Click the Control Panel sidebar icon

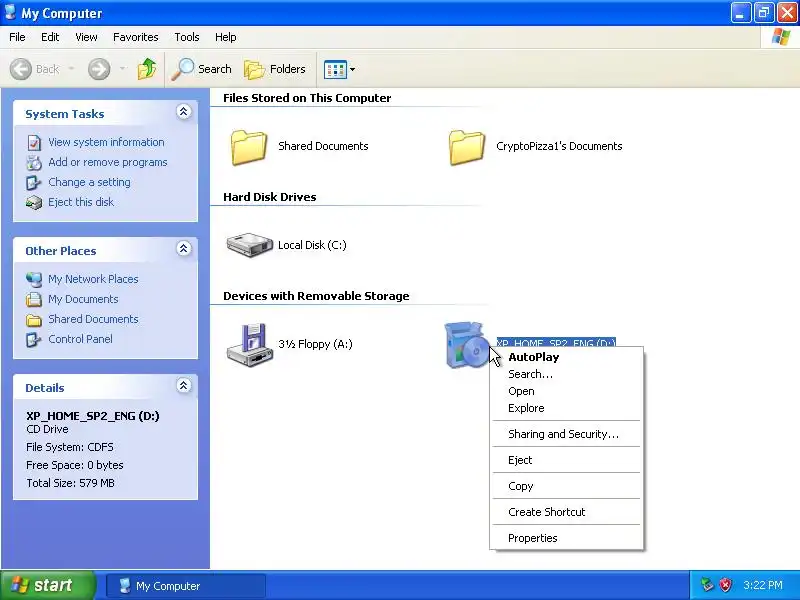(x=34, y=339)
